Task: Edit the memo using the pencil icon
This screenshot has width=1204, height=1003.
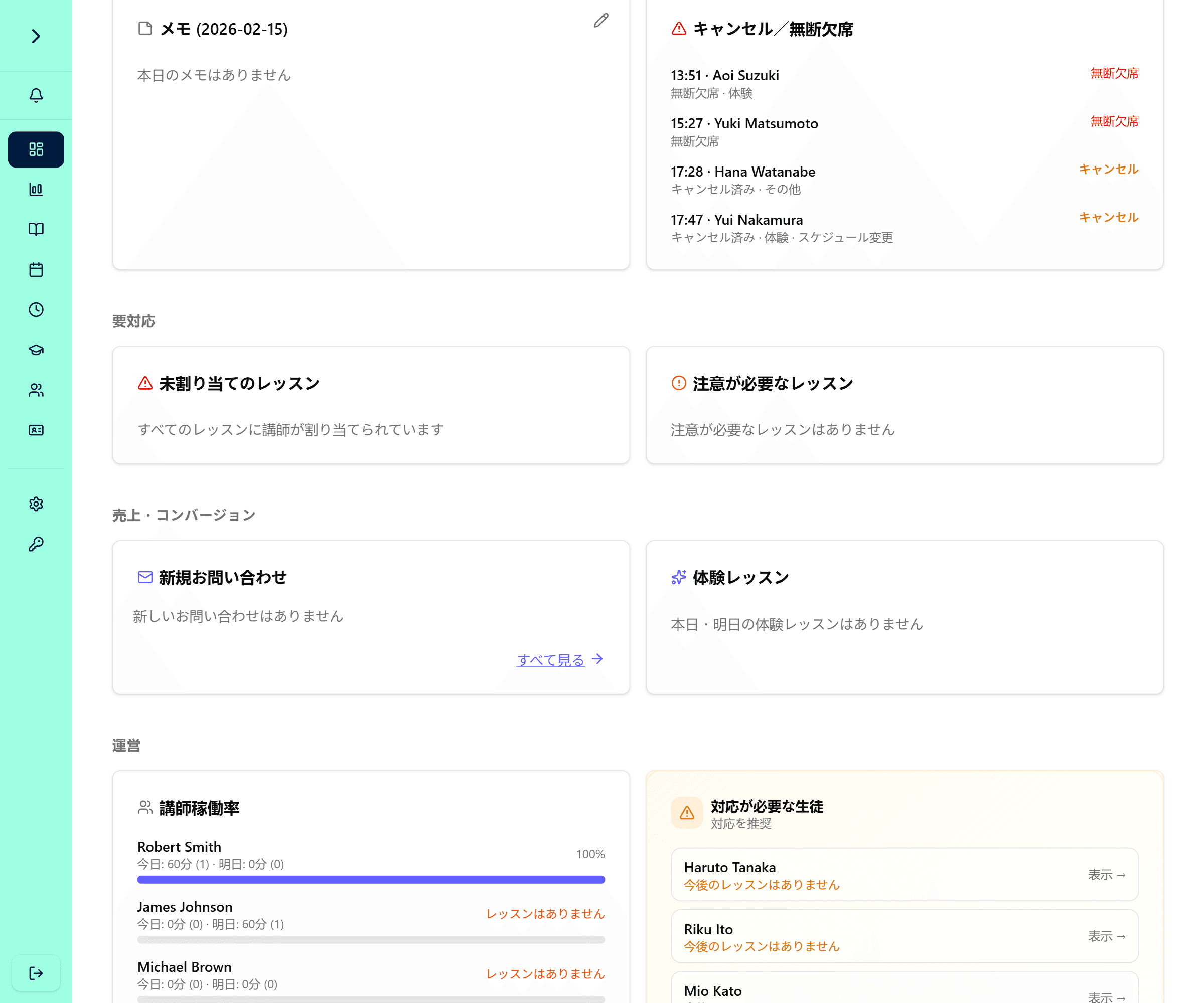Action: pyautogui.click(x=600, y=21)
